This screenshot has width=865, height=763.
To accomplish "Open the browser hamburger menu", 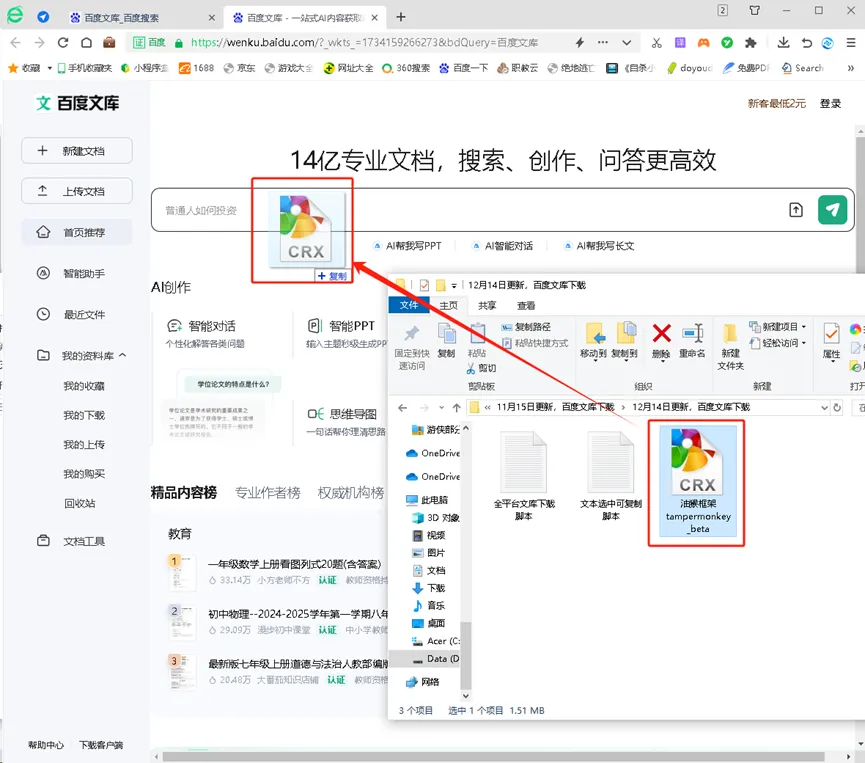I will point(851,42).
